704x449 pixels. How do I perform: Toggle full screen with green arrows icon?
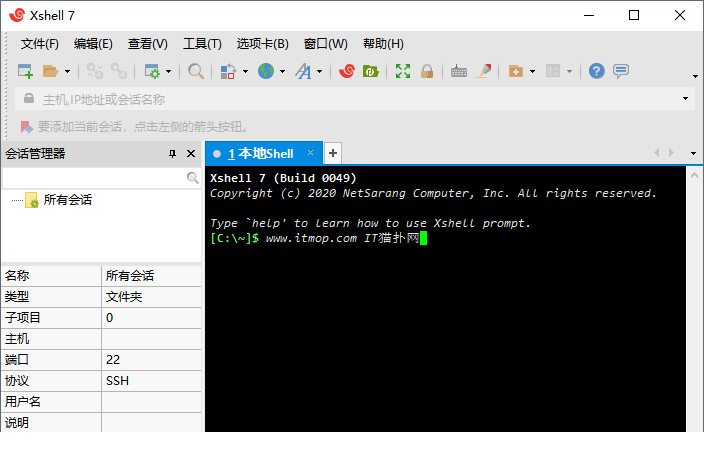tap(403, 71)
